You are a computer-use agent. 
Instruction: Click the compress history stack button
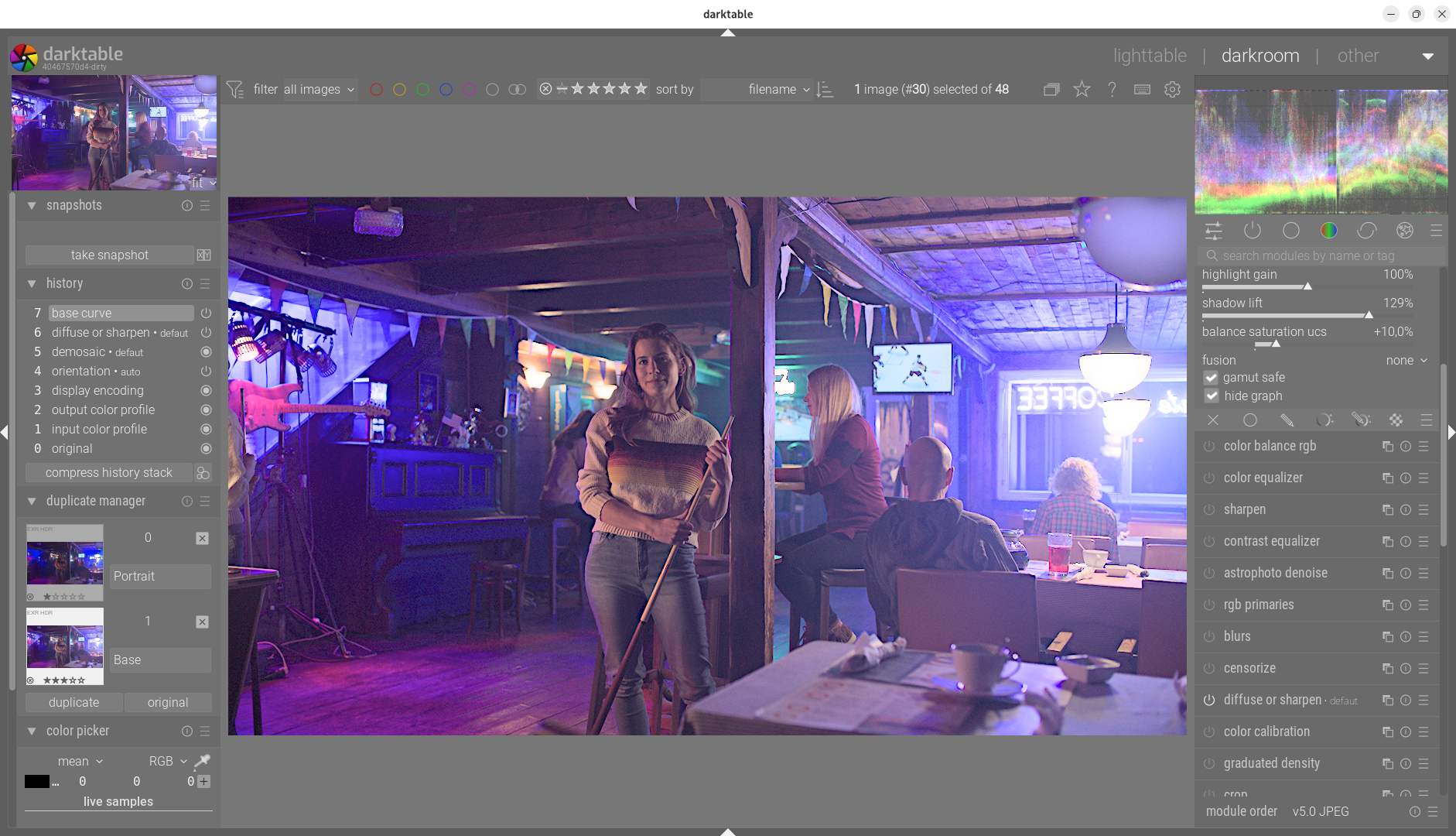pyautogui.click(x=108, y=473)
